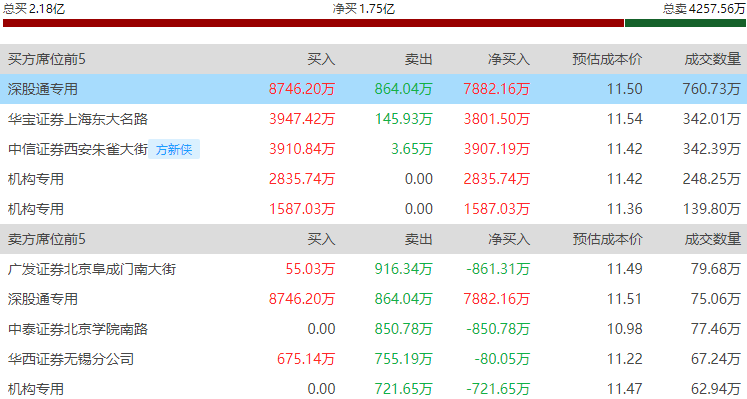Click the 11.49 estimated cost value

(x=625, y=269)
